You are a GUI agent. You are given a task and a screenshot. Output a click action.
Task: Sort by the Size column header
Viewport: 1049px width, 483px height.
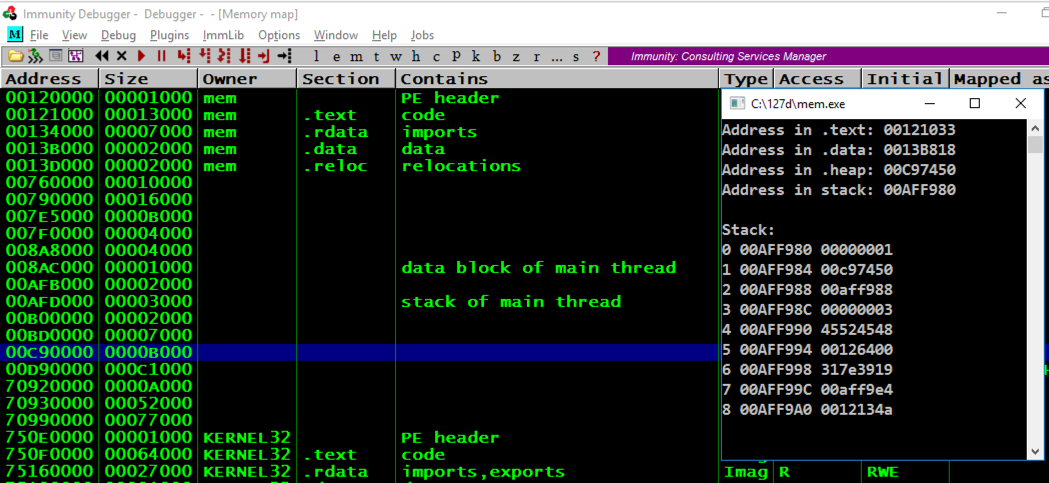pyautogui.click(x=149, y=78)
